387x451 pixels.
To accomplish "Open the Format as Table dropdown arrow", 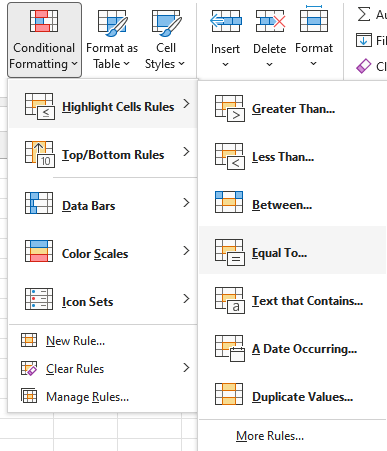I will [x=126, y=63].
